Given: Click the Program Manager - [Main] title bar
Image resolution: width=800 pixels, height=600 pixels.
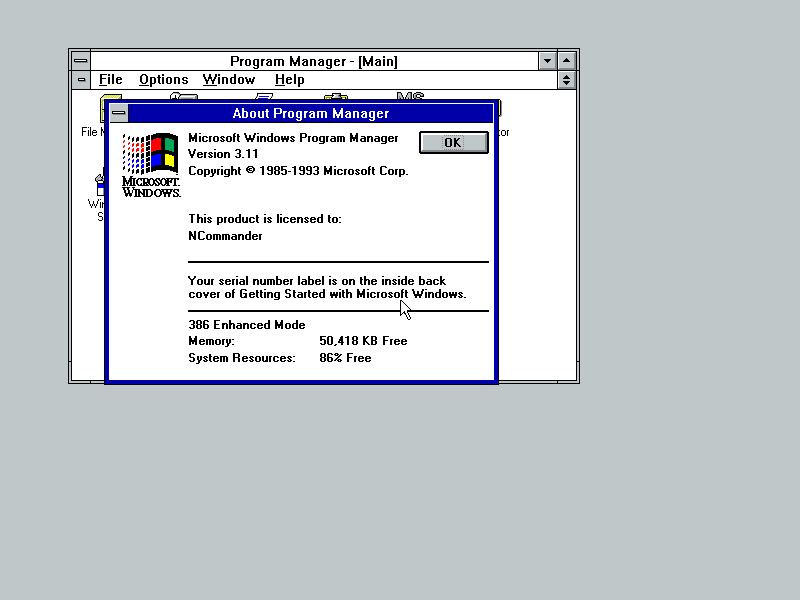Looking at the screenshot, I should point(314,61).
